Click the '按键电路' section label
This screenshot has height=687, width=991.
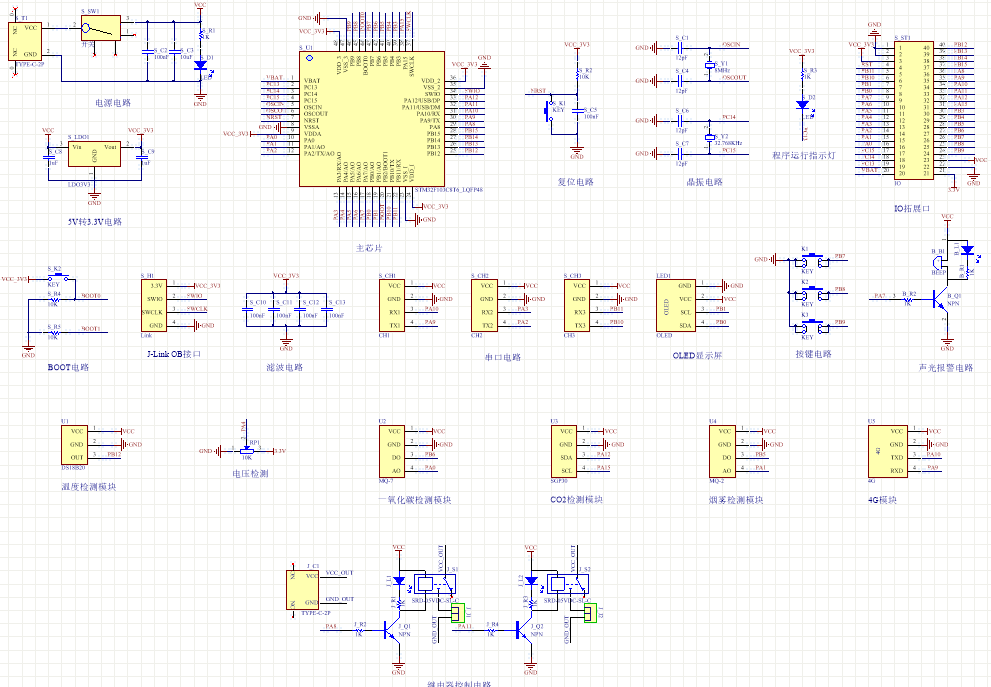(813, 354)
